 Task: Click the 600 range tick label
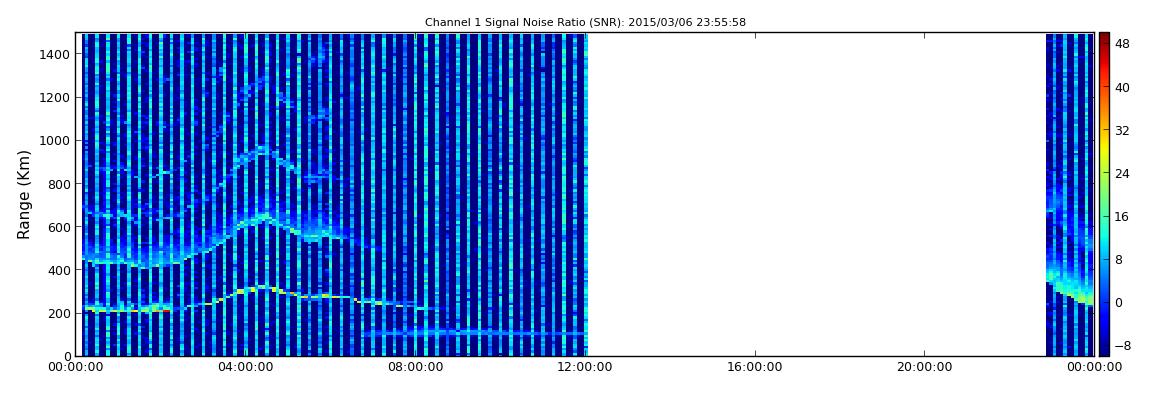[x=59, y=227]
